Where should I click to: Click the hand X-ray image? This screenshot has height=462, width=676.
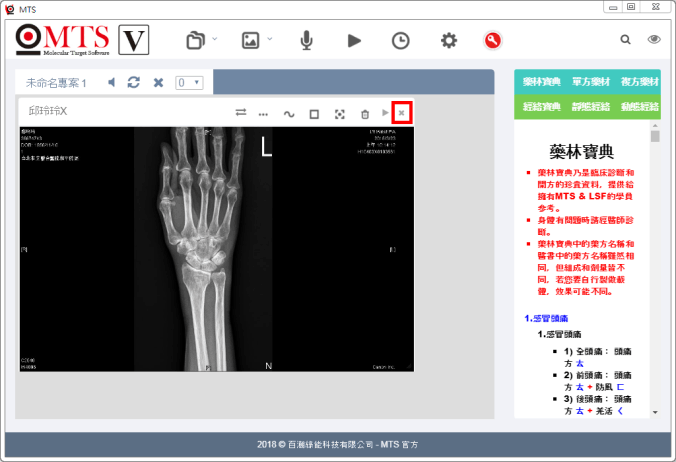pyautogui.click(x=216, y=249)
